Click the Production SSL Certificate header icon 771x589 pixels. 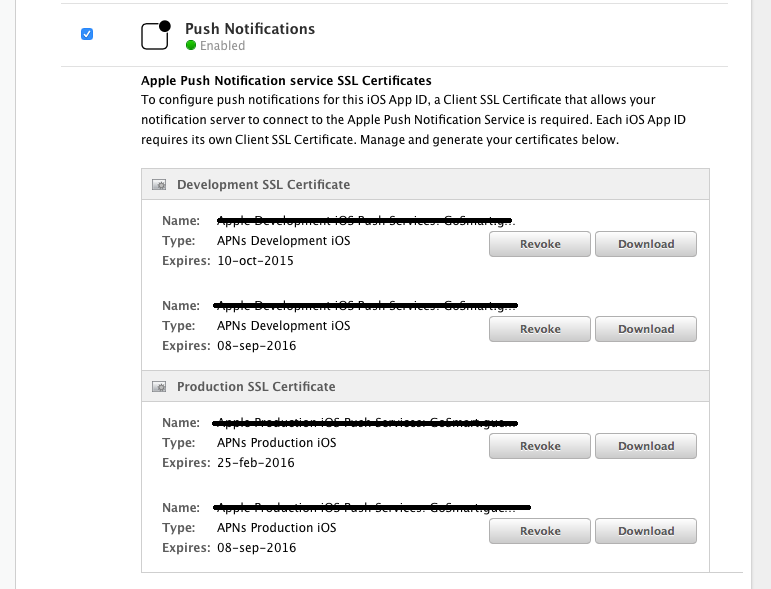pyautogui.click(x=158, y=386)
